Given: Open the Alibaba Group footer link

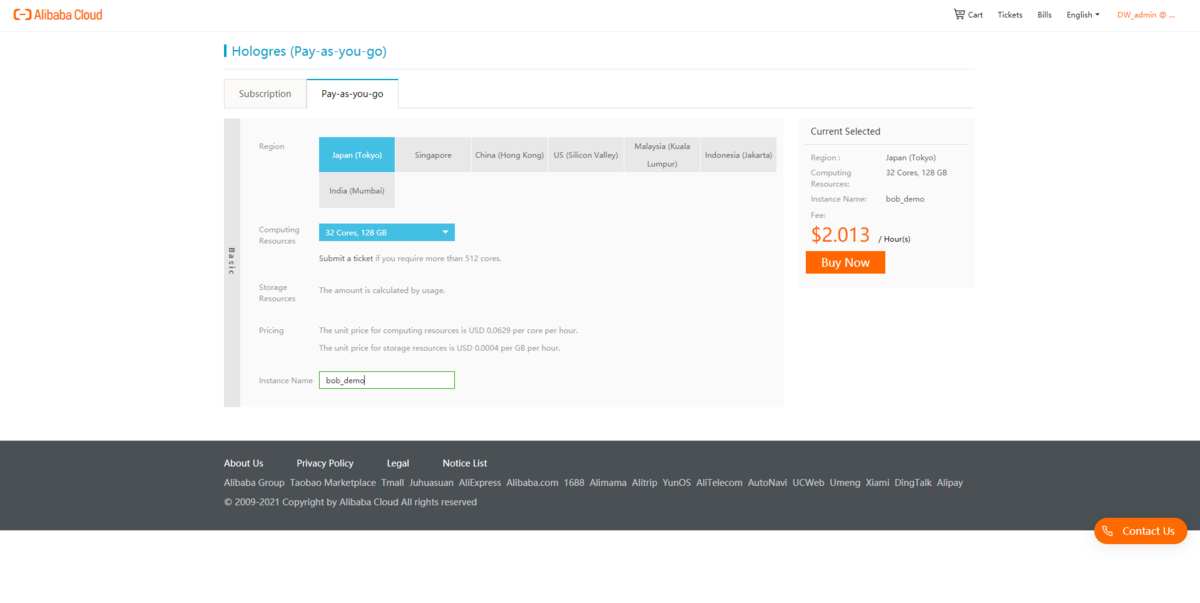Looking at the screenshot, I should (x=254, y=482).
